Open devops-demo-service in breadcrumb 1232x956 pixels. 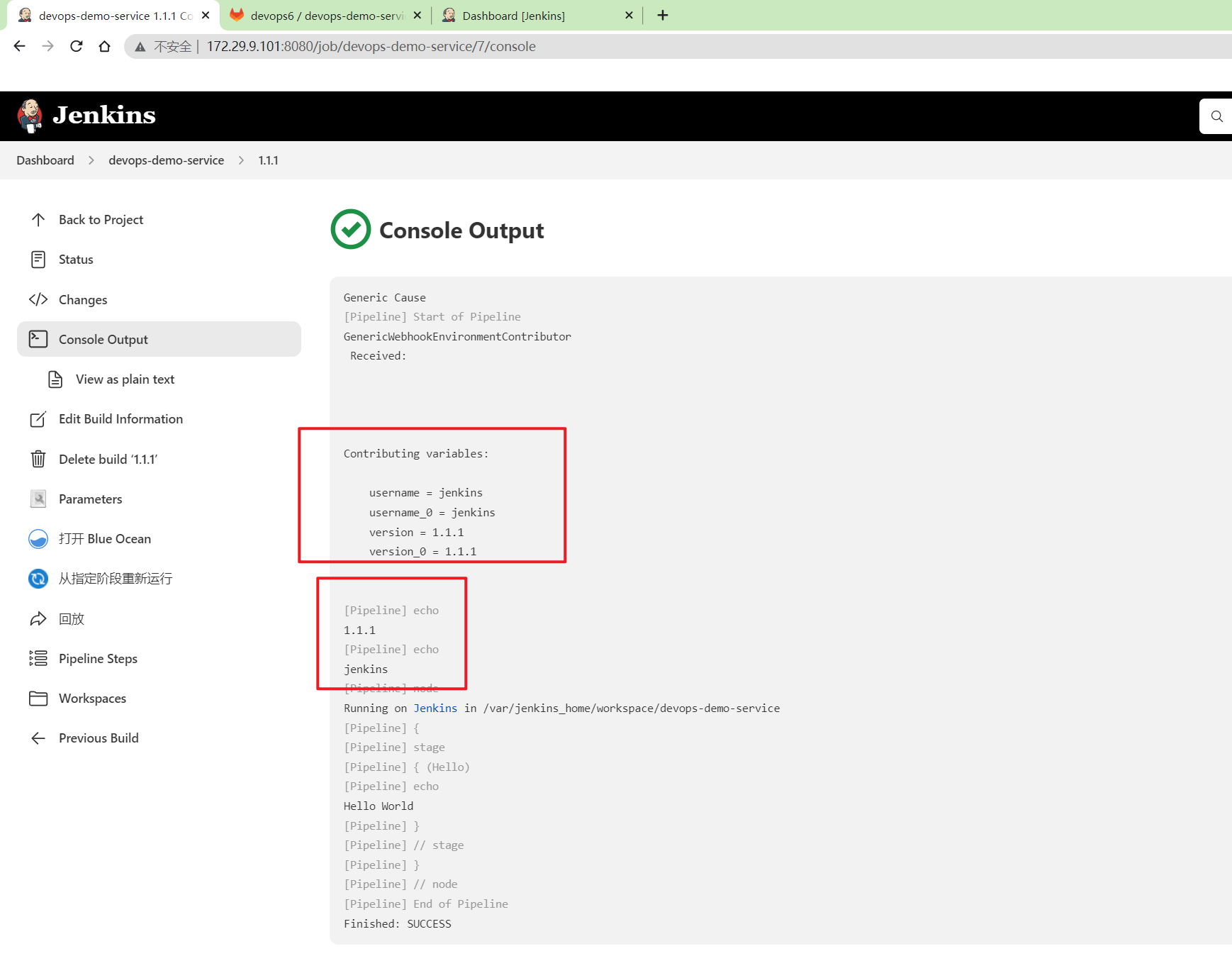click(166, 160)
